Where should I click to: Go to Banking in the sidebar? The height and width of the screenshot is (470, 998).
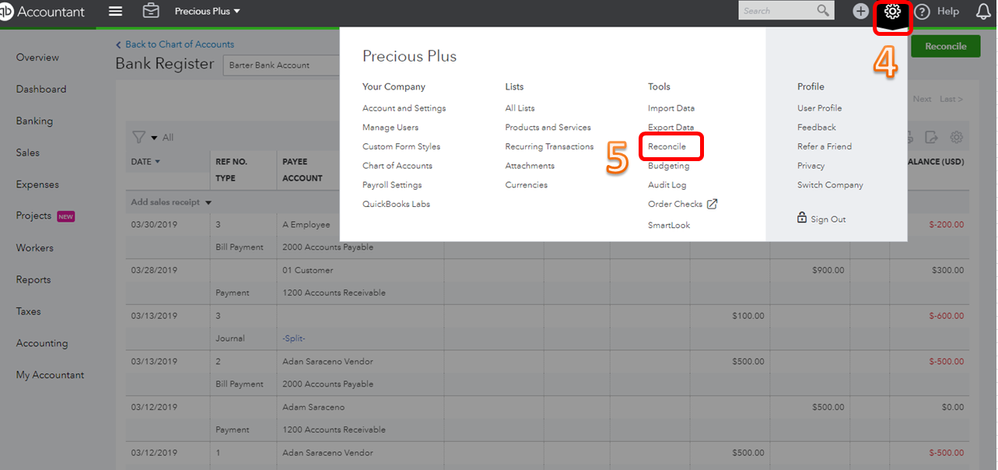point(34,121)
